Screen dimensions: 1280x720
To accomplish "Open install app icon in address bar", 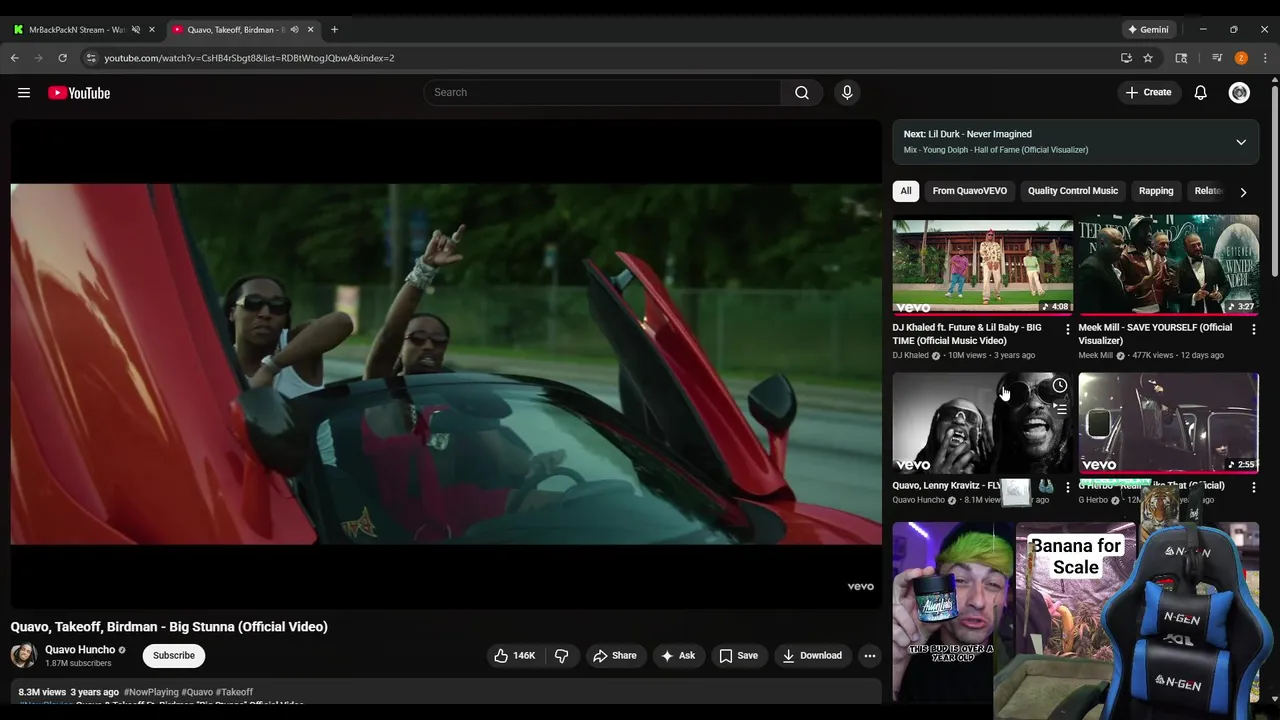I will [x=1126, y=58].
